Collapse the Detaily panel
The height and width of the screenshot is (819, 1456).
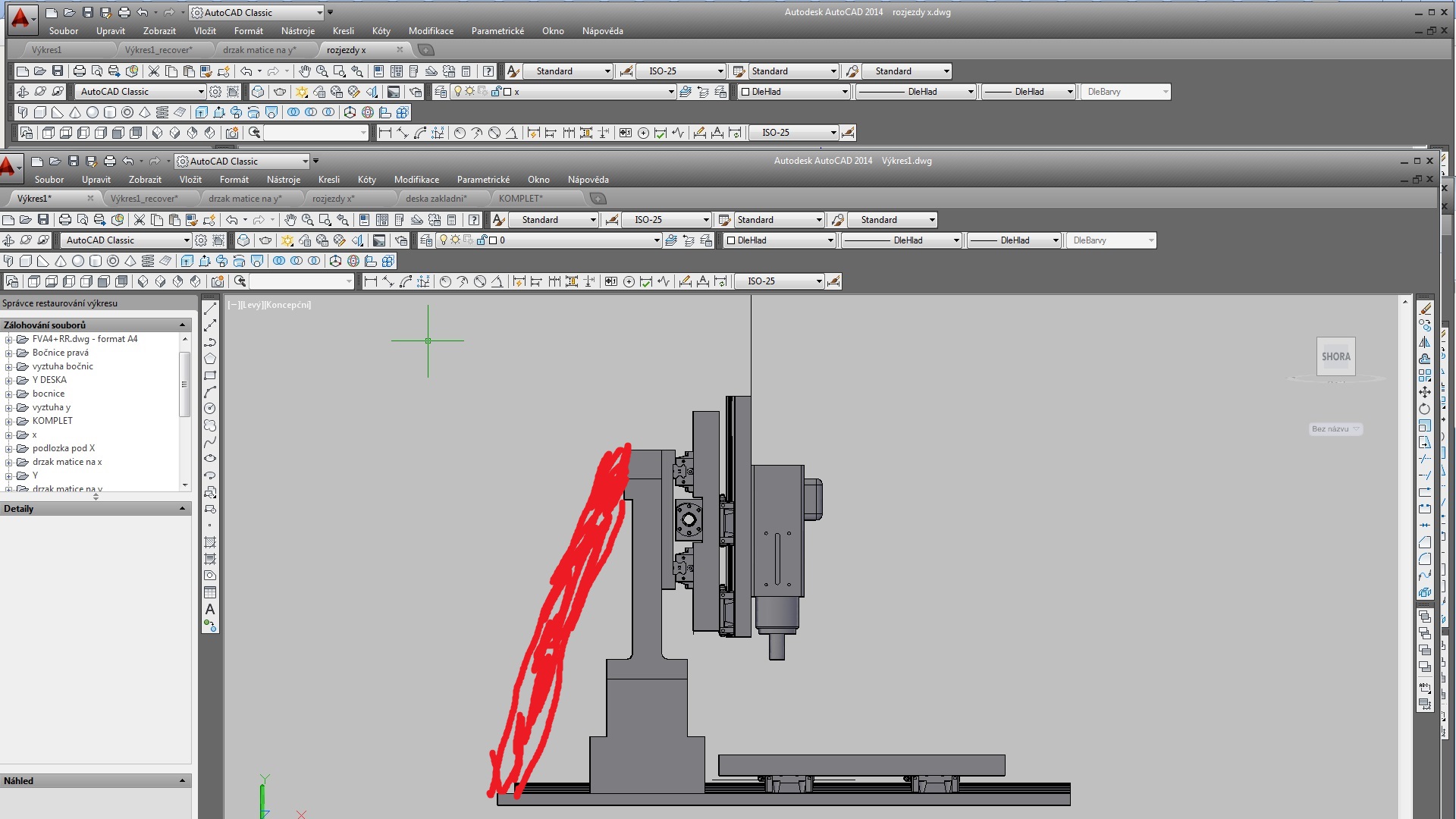coord(182,509)
